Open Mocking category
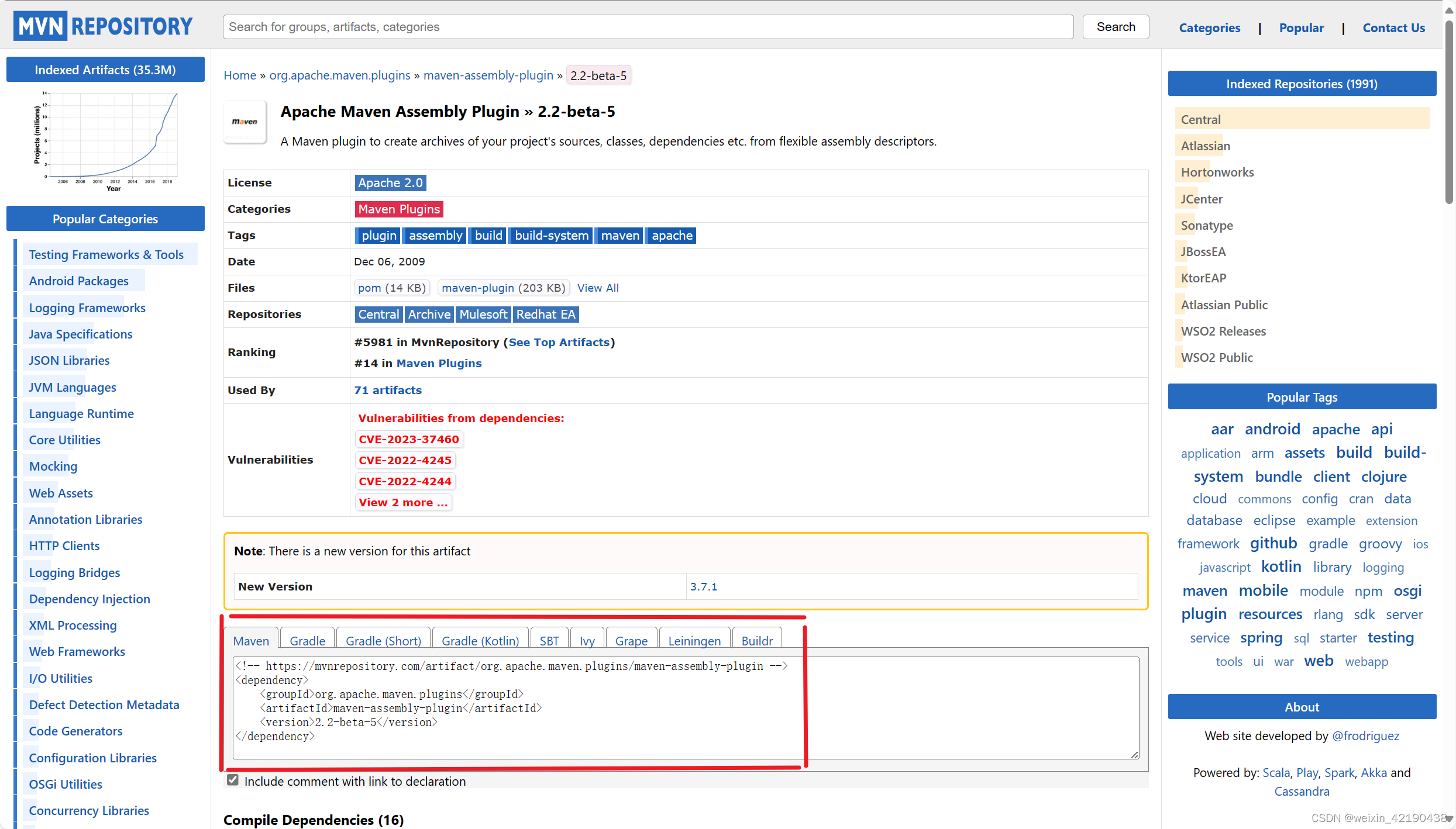The height and width of the screenshot is (829, 1456). pos(53,467)
